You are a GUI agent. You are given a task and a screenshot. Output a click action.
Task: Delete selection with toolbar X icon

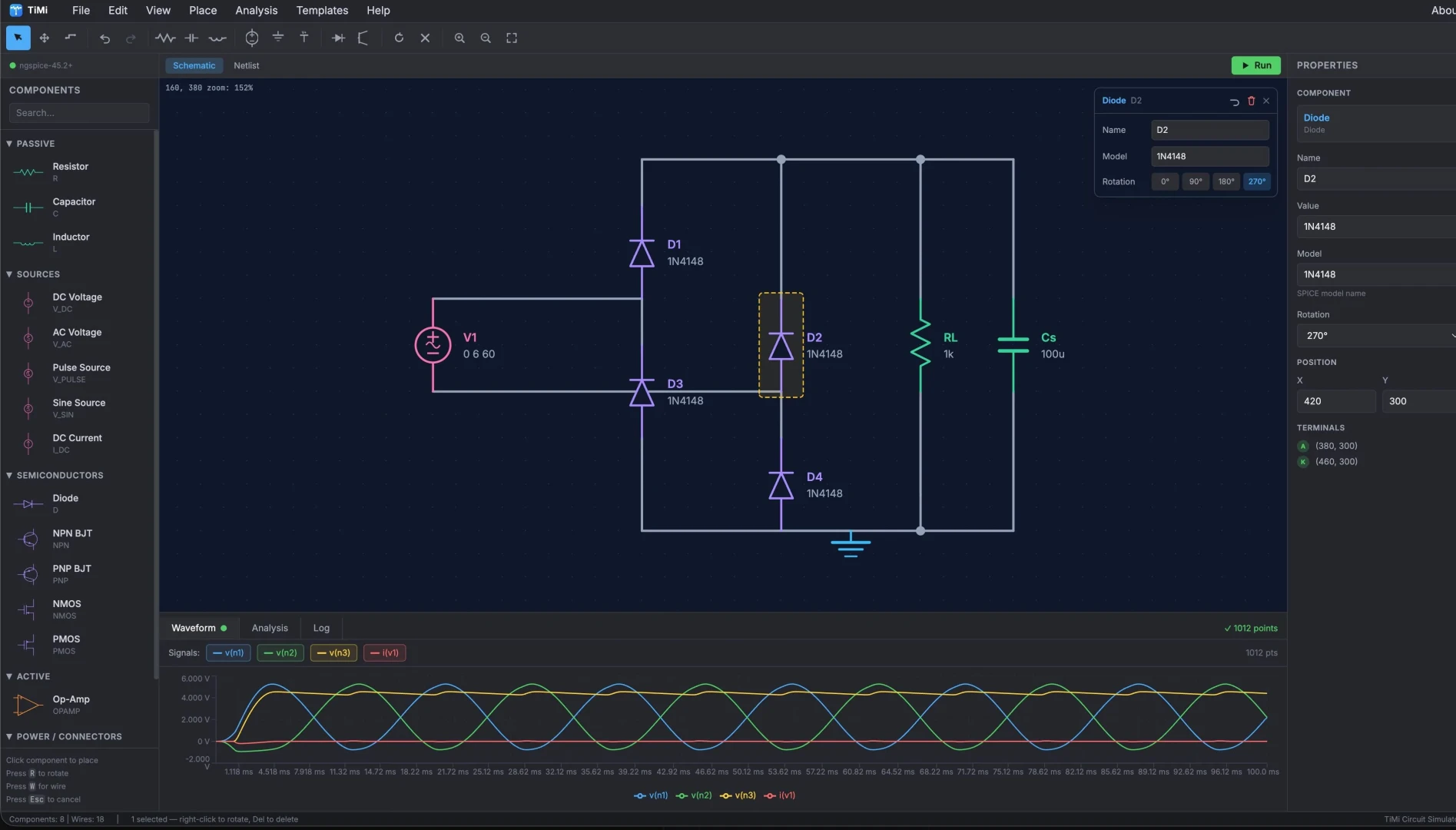425,38
